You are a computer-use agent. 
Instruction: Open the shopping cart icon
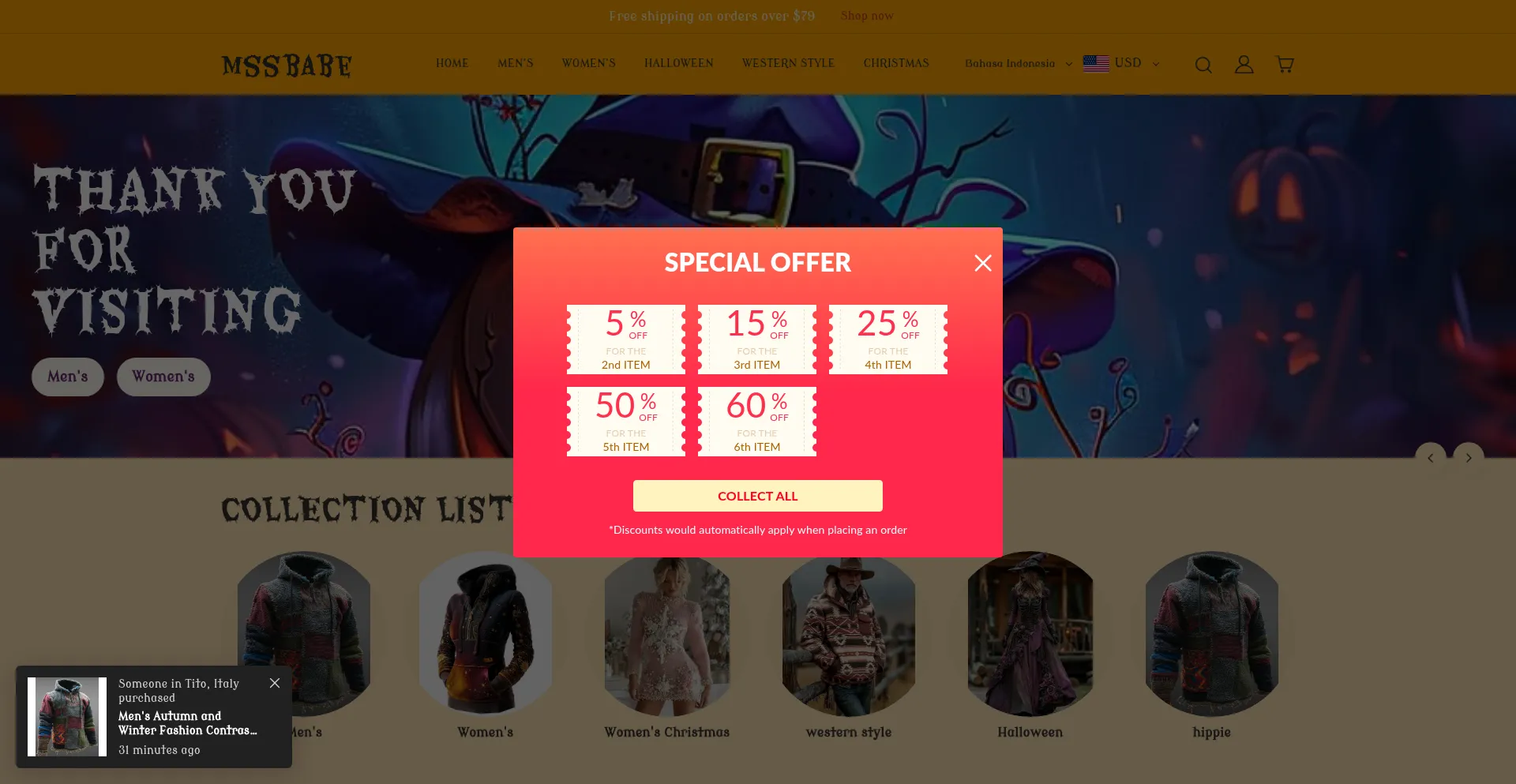1285,64
